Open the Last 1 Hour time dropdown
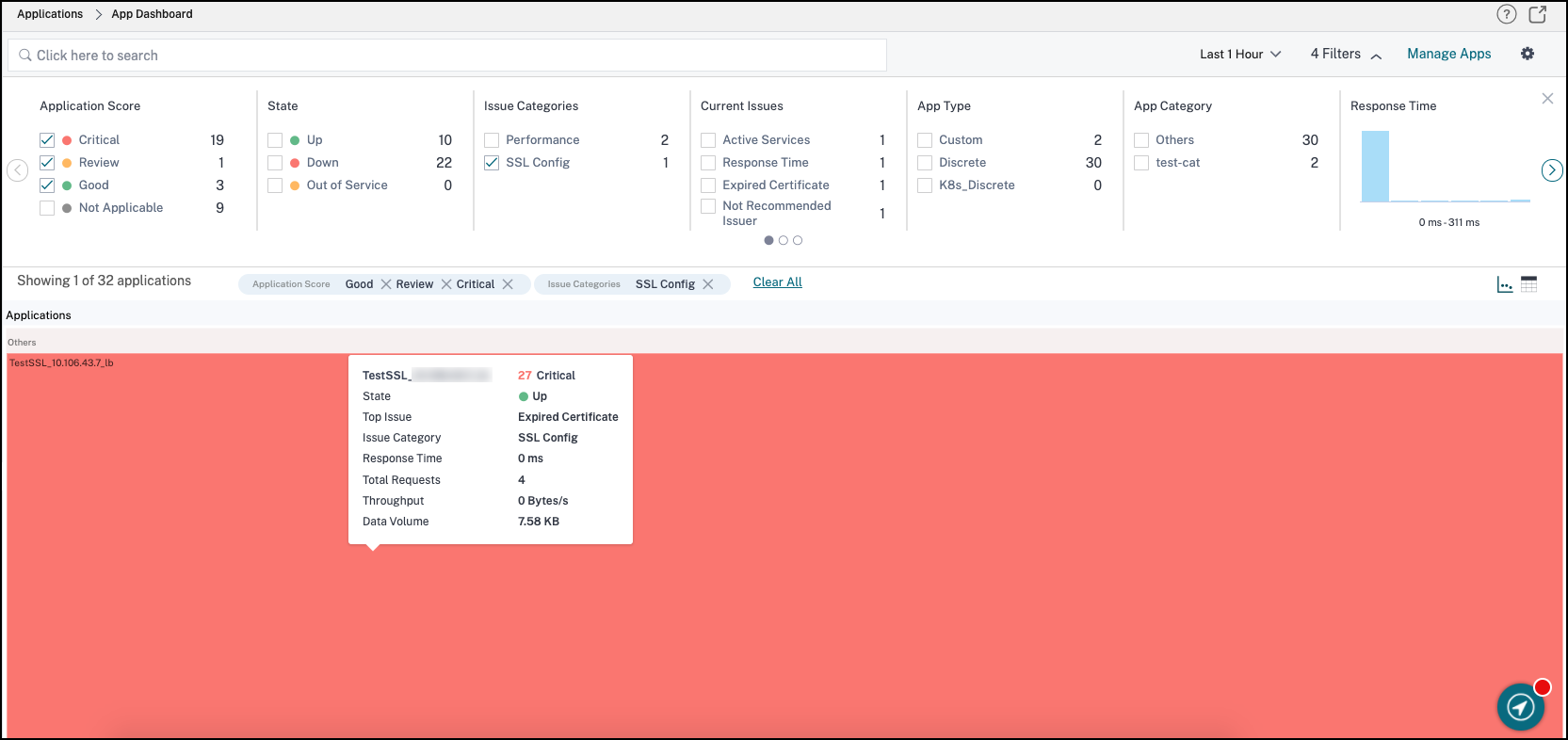The height and width of the screenshot is (740, 1568). [1239, 55]
